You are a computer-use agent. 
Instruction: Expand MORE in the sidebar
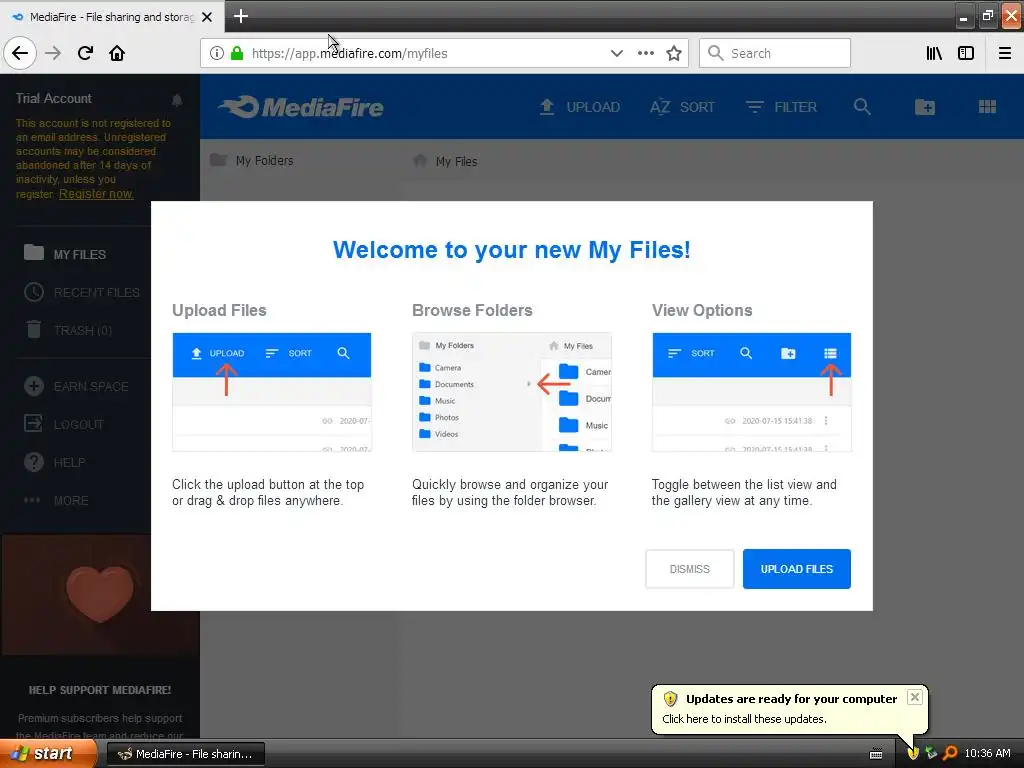click(56, 500)
